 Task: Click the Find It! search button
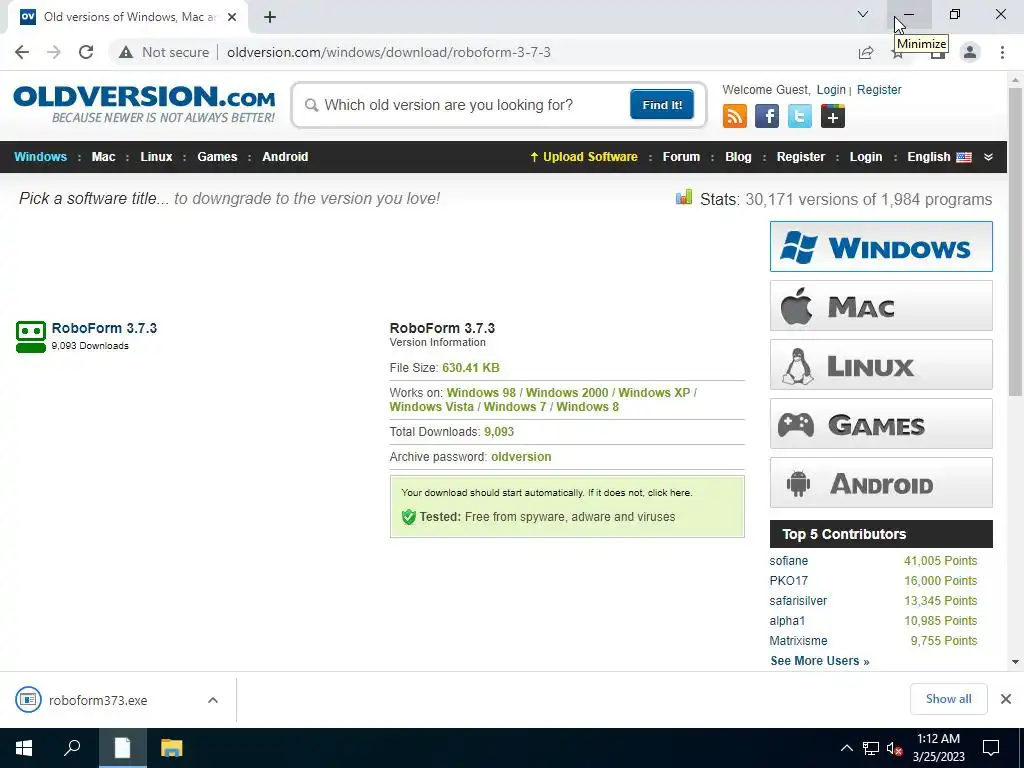click(x=662, y=104)
